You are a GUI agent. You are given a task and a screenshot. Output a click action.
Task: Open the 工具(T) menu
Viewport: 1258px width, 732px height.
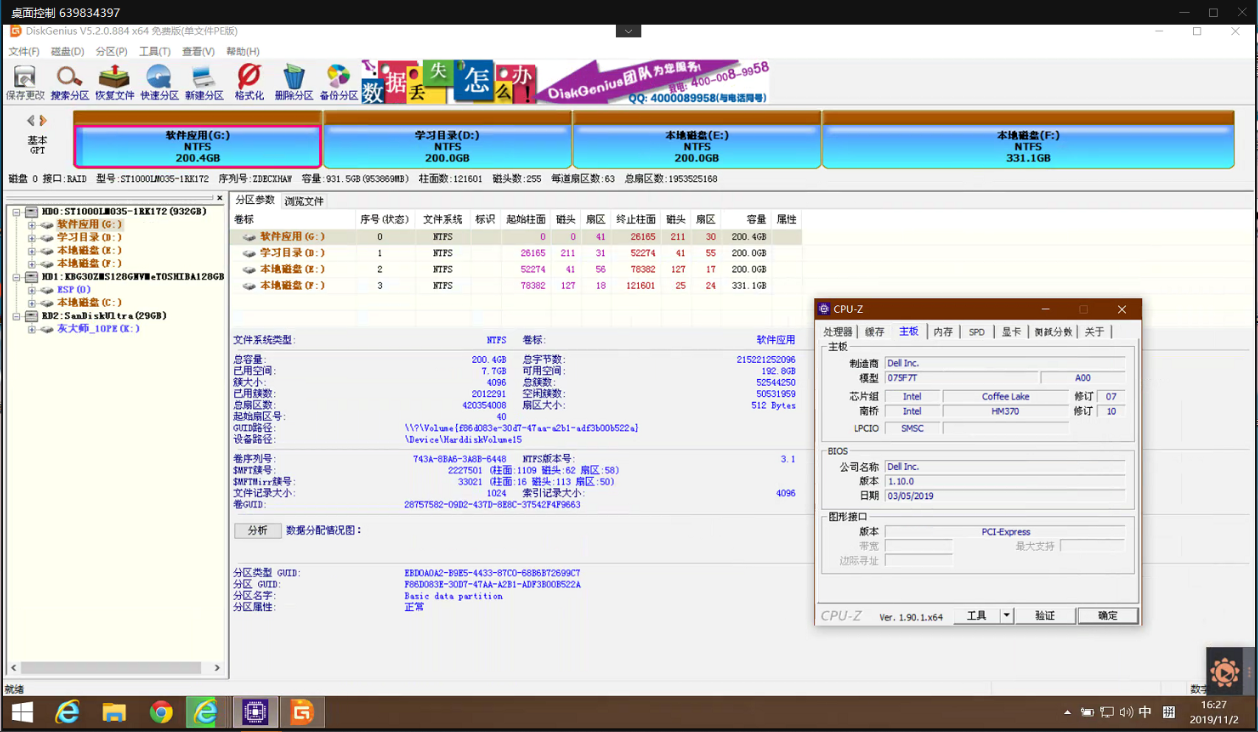click(155, 51)
